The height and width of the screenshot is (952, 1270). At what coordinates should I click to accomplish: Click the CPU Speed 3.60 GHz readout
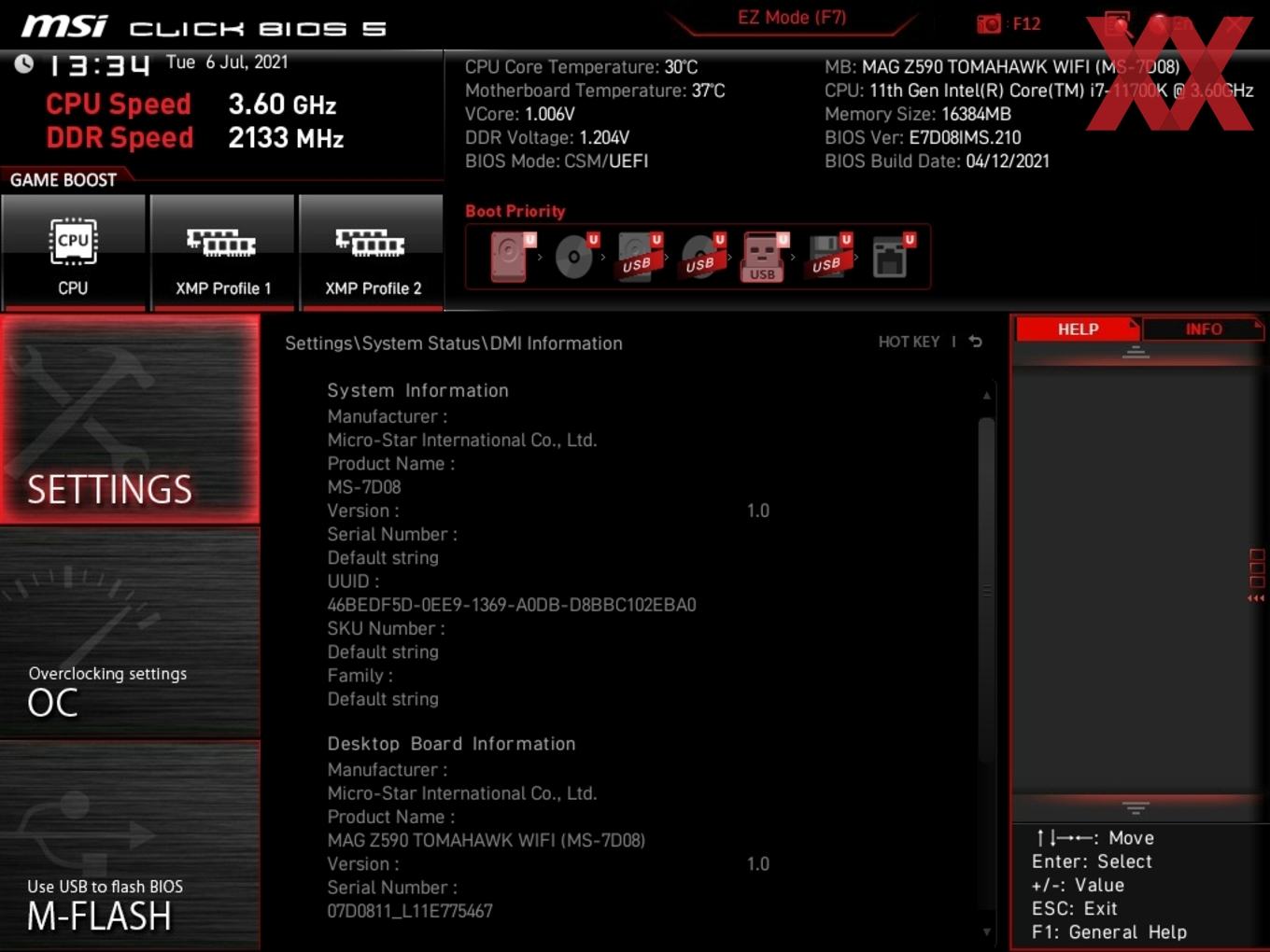coord(191,104)
